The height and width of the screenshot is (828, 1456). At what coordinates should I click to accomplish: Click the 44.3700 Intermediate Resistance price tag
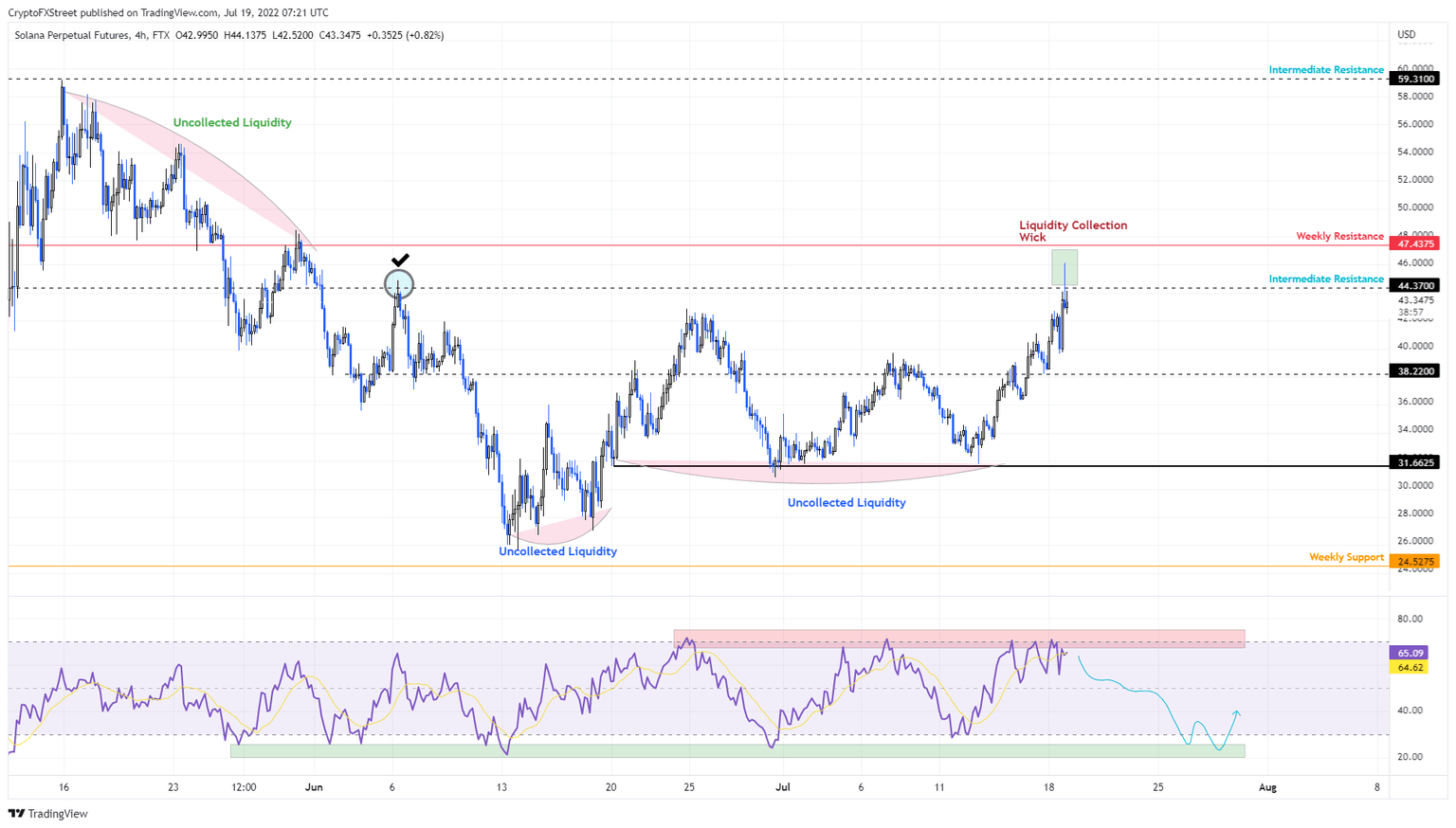[x=1413, y=284]
